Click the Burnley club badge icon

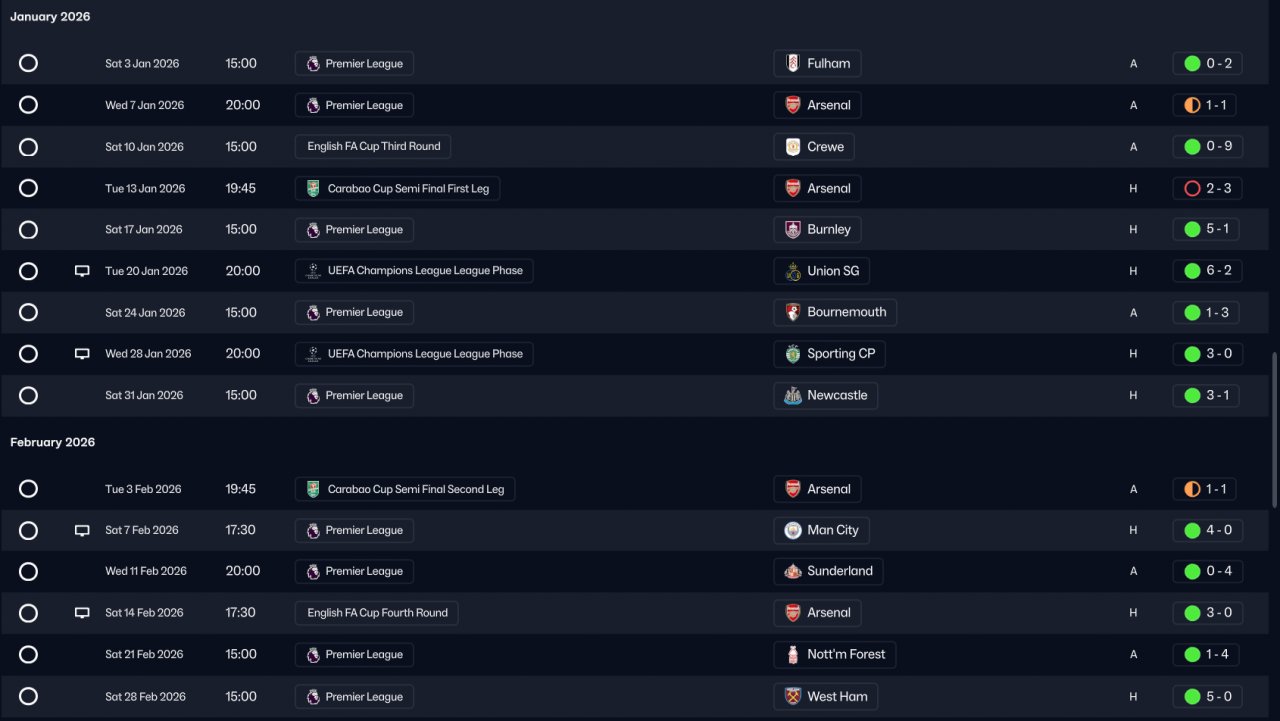(793, 230)
